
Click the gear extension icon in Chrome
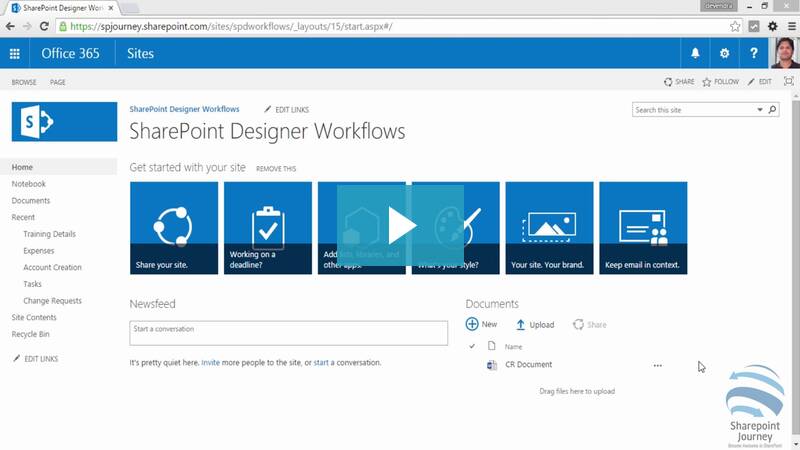[773, 26]
